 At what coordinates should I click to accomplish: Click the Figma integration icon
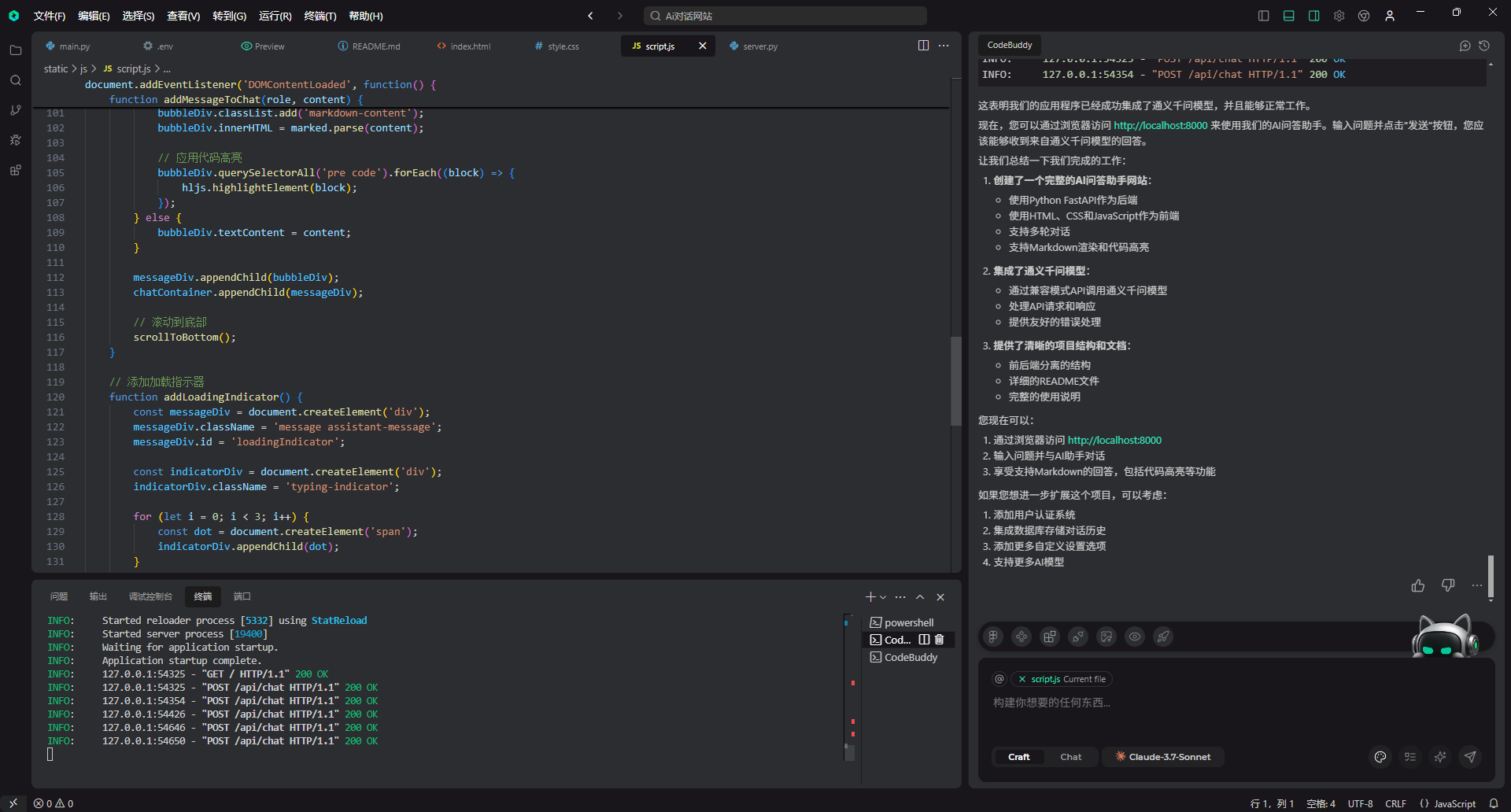click(x=993, y=637)
